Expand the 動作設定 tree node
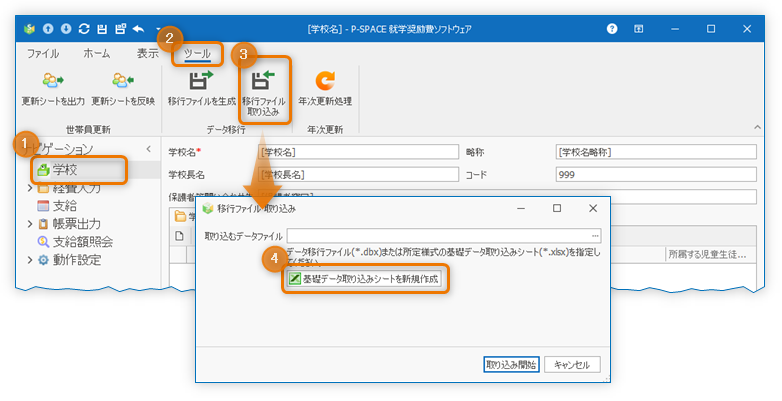Screen dimensions: 782x401 [x=29, y=260]
